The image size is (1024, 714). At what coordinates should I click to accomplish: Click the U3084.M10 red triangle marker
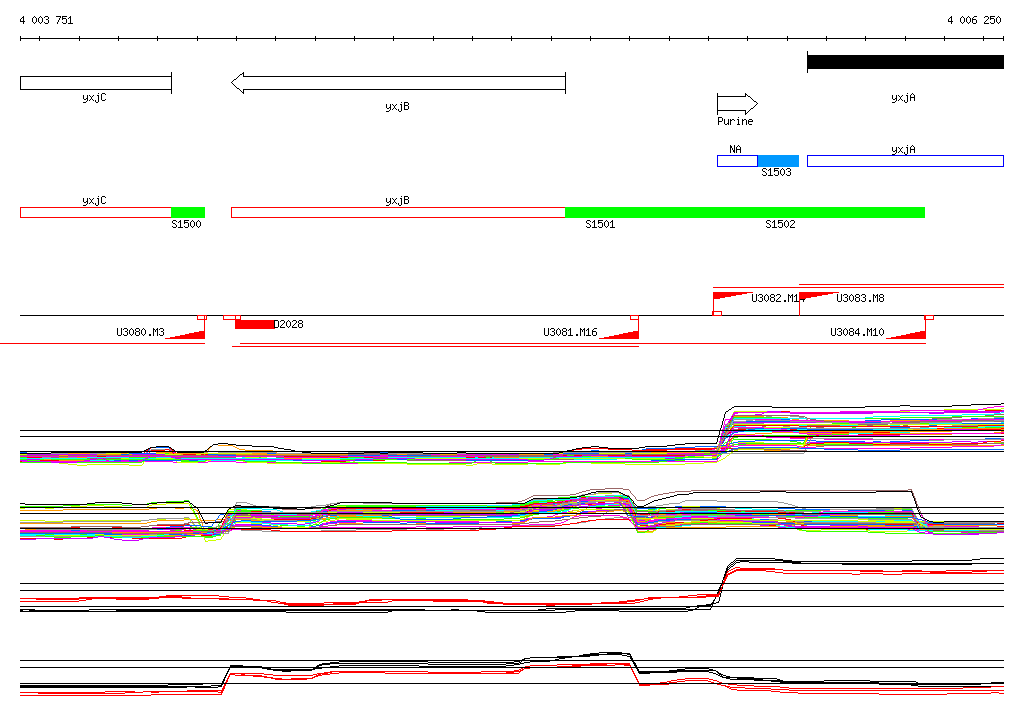[907, 333]
